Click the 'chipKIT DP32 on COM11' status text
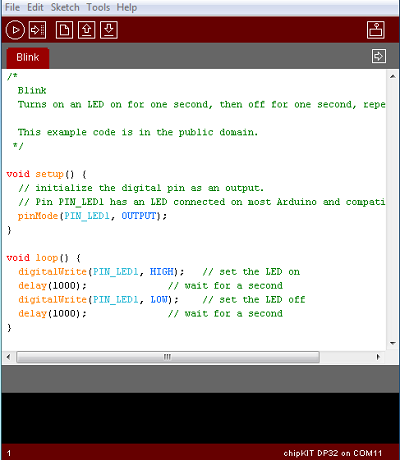Image resolution: width=400 pixels, height=460 pixels. pyautogui.click(x=332, y=453)
